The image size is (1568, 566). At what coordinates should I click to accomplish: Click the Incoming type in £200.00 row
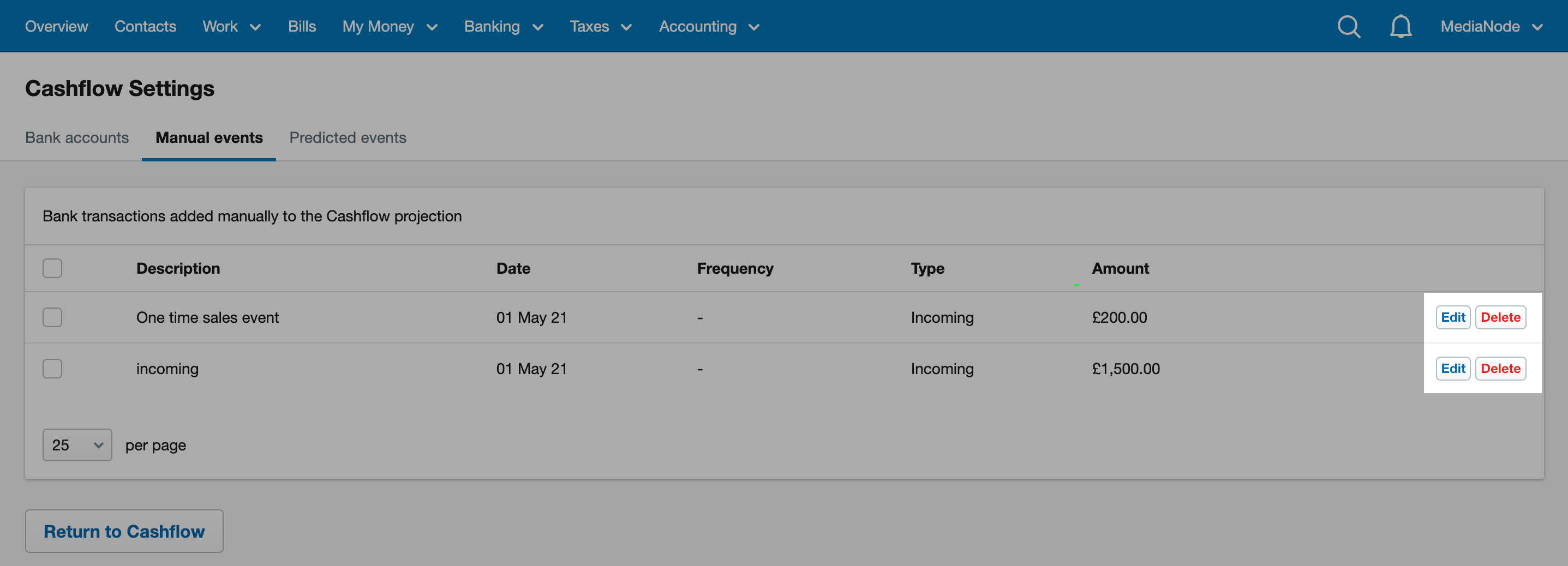coord(942,317)
